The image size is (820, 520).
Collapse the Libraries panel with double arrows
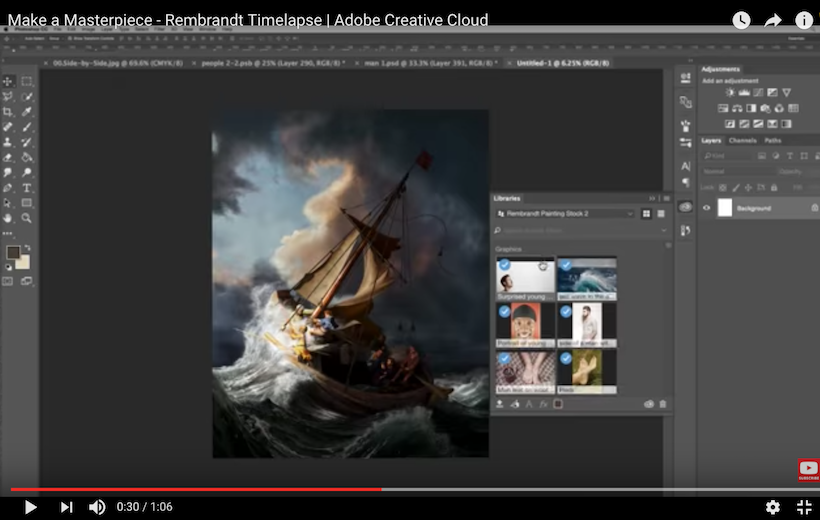click(x=652, y=198)
